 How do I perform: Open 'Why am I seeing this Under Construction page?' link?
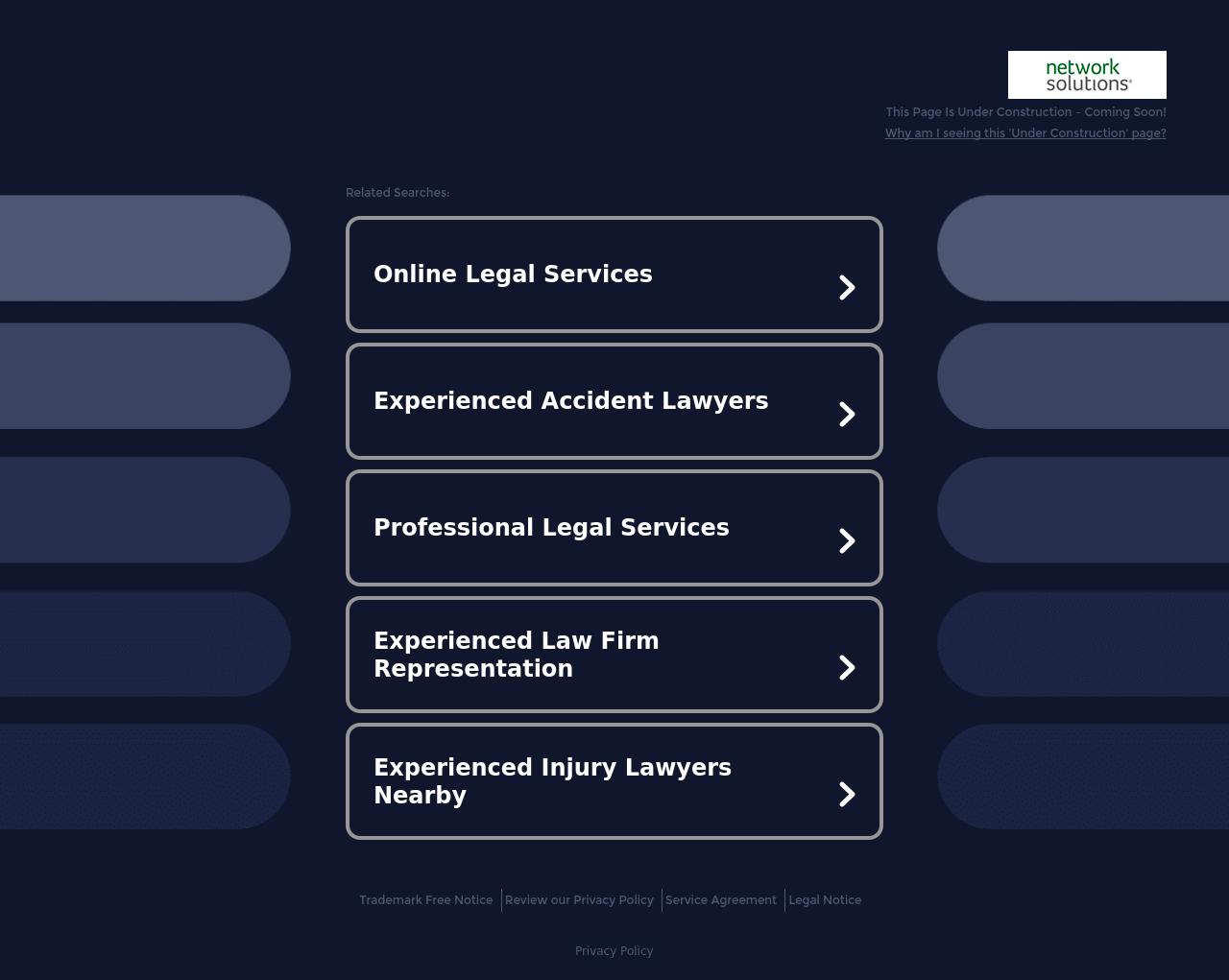(x=1025, y=133)
